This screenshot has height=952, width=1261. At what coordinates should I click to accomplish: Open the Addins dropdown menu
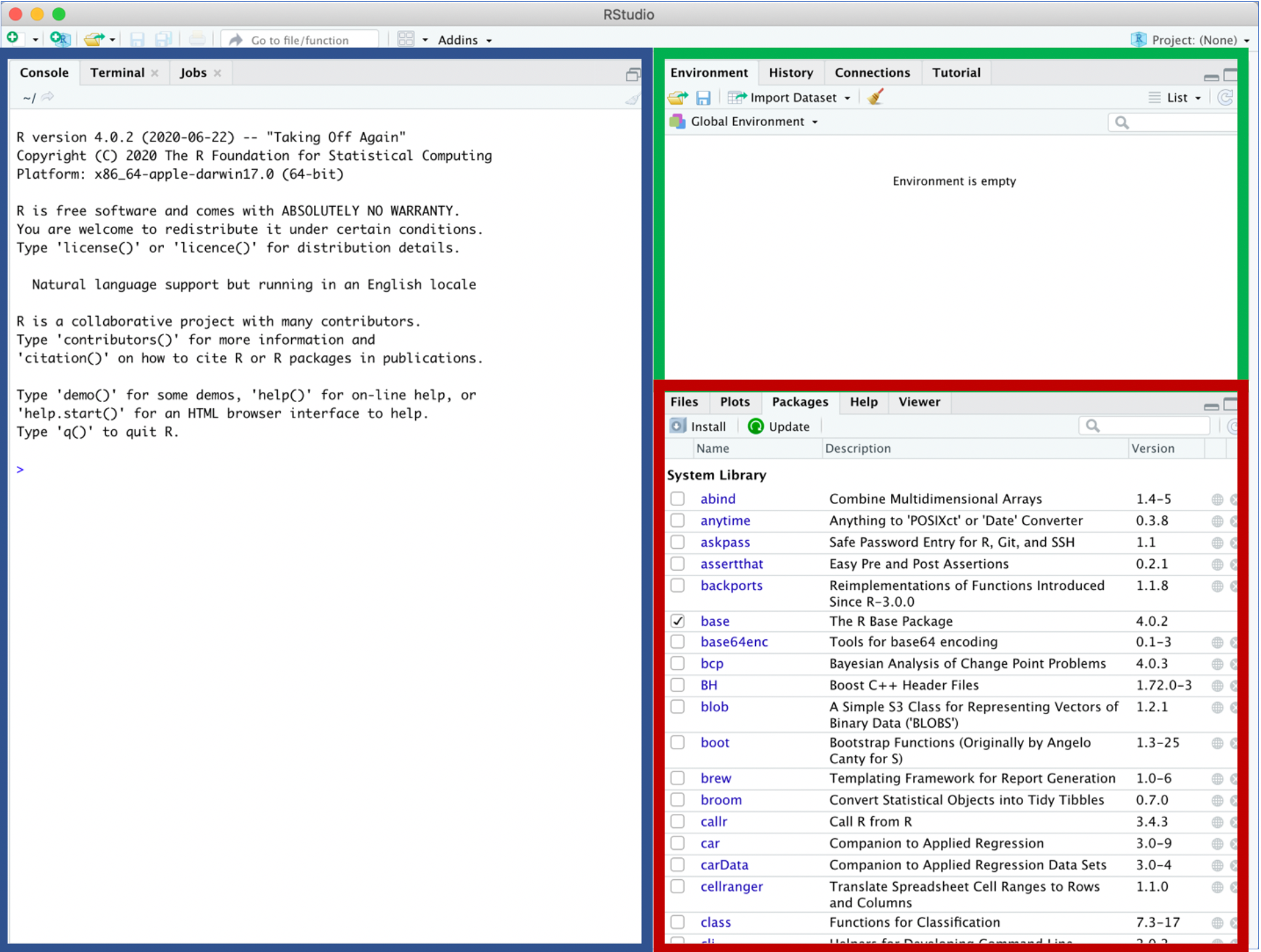click(465, 40)
